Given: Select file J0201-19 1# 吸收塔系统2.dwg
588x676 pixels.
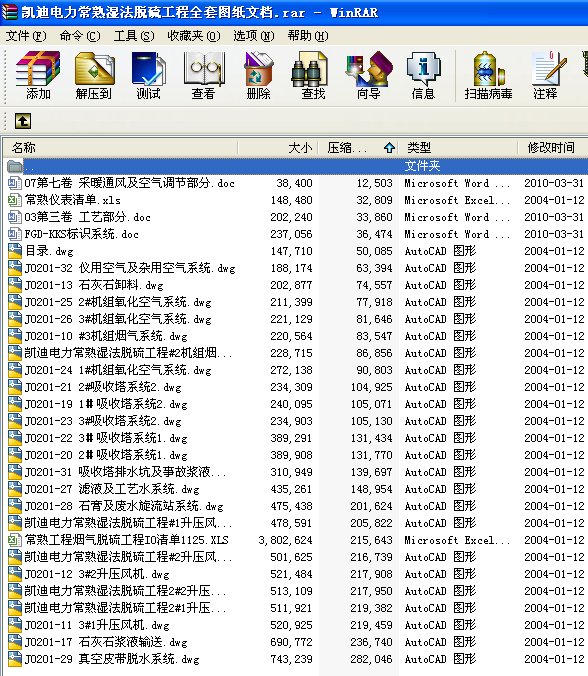Looking at the screenshot, I should click(x=106, y=404).
